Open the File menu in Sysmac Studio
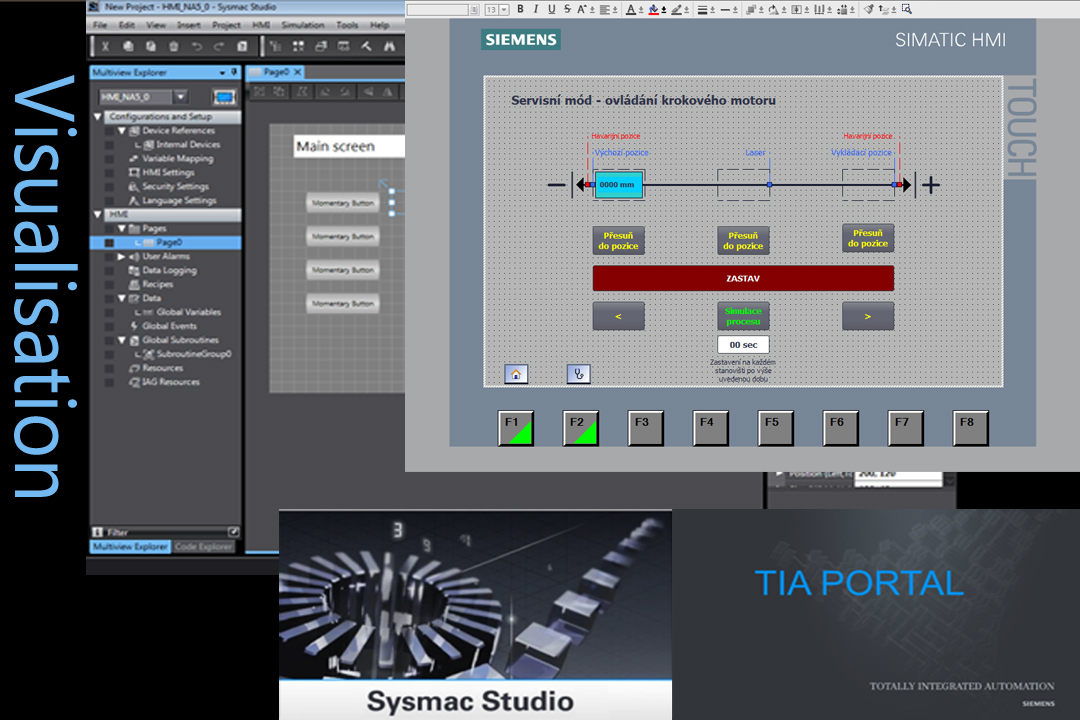The height and width of the screenshot is (720, 1080). pos(100,25)
